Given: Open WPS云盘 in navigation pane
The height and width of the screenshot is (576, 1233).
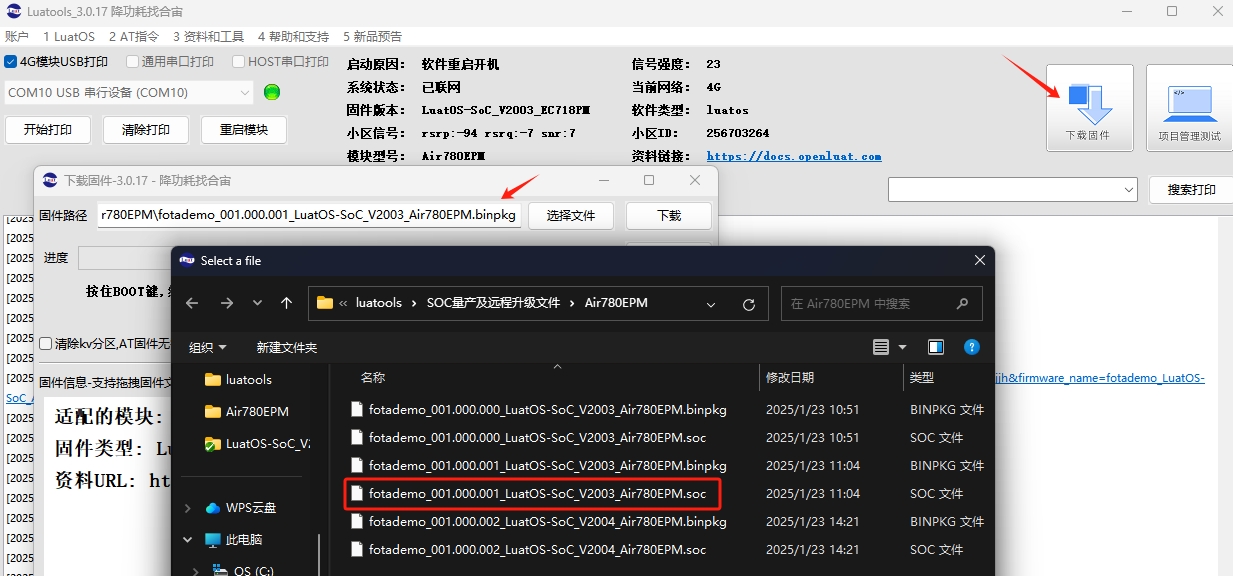Looking at the screenshot, I should tap(240, 508).
